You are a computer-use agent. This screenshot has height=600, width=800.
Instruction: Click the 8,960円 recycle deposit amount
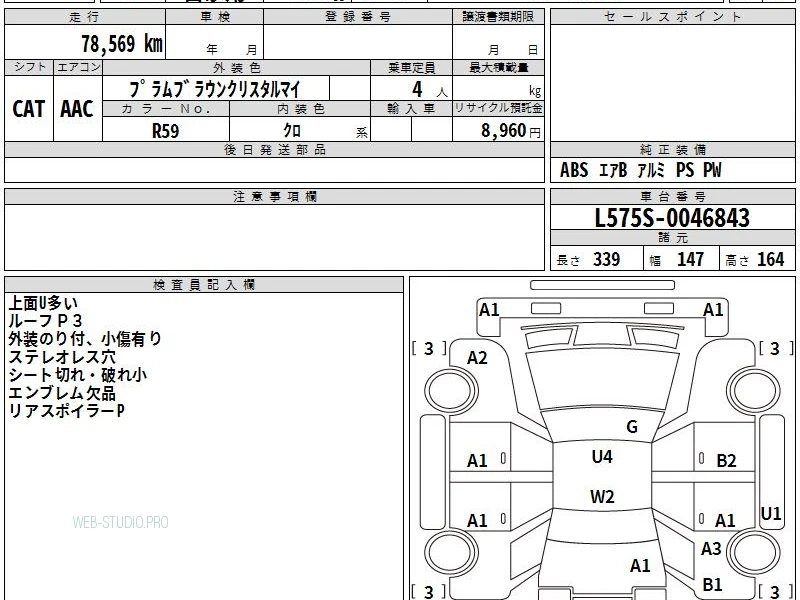511,131
